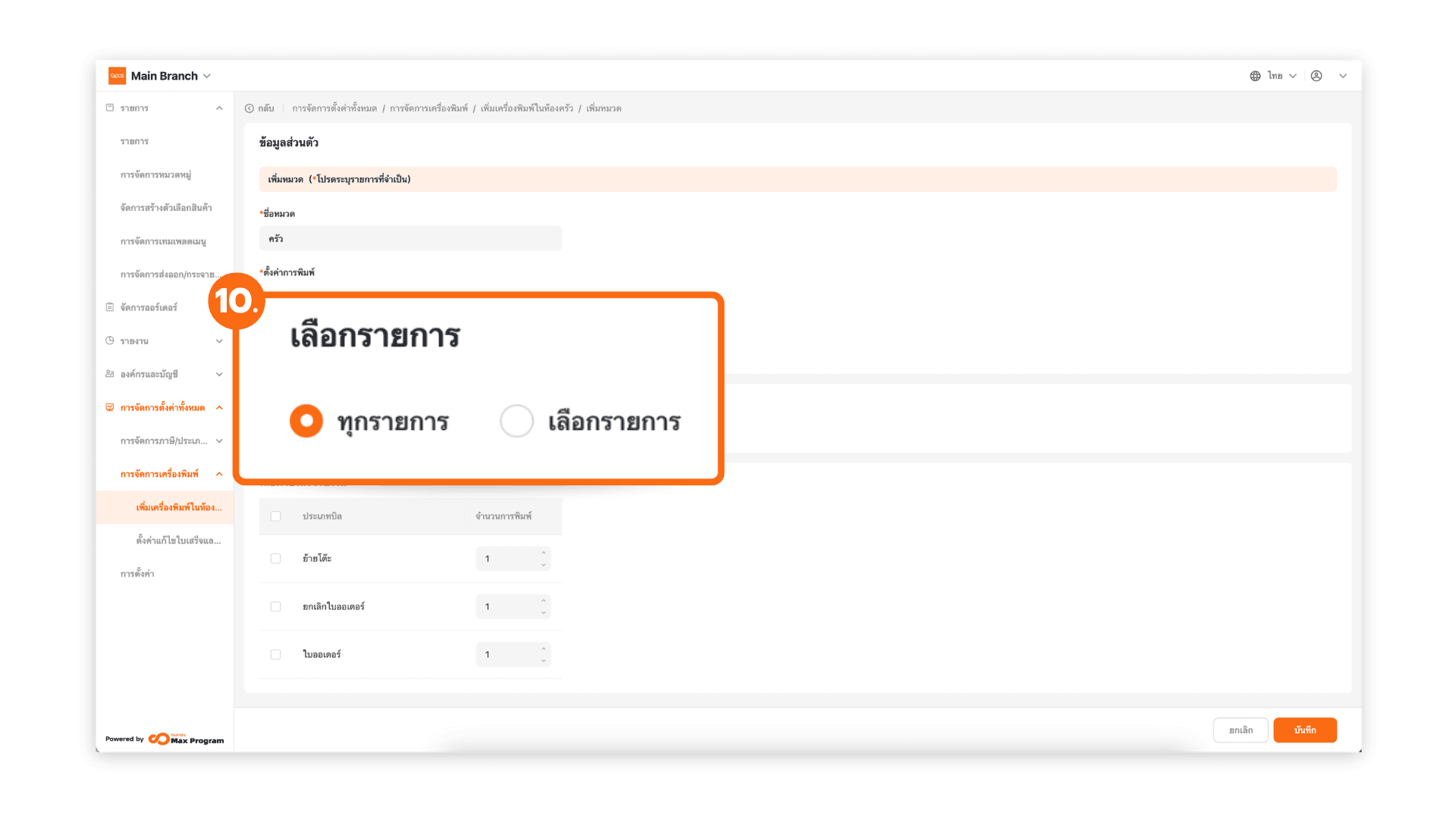Select the เลือกรายการ radio option

tap(516, 421)
